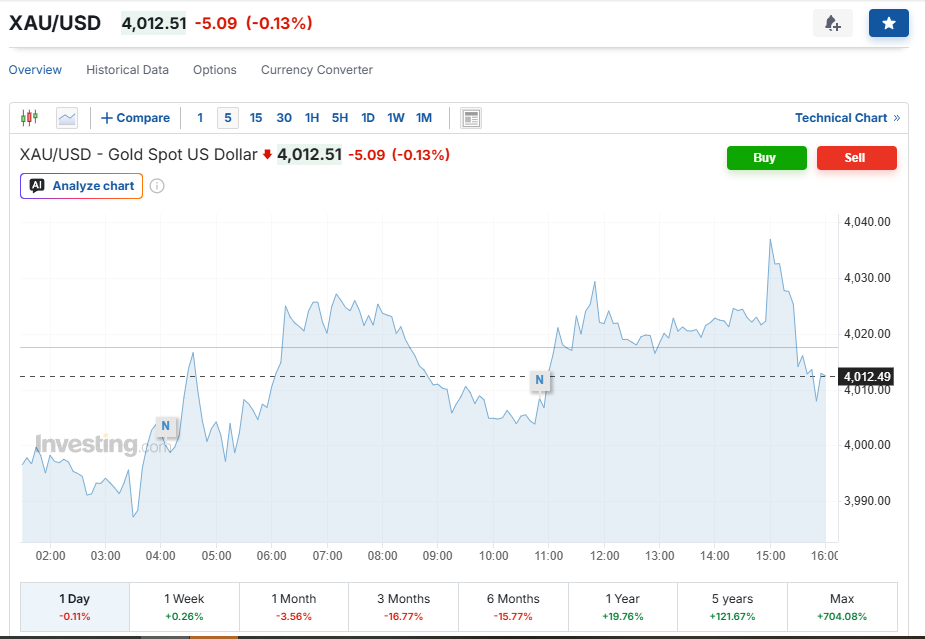Viewport: 925px width, 639px height.
Task: Select the 1 Month range
Action: [294, 607]
